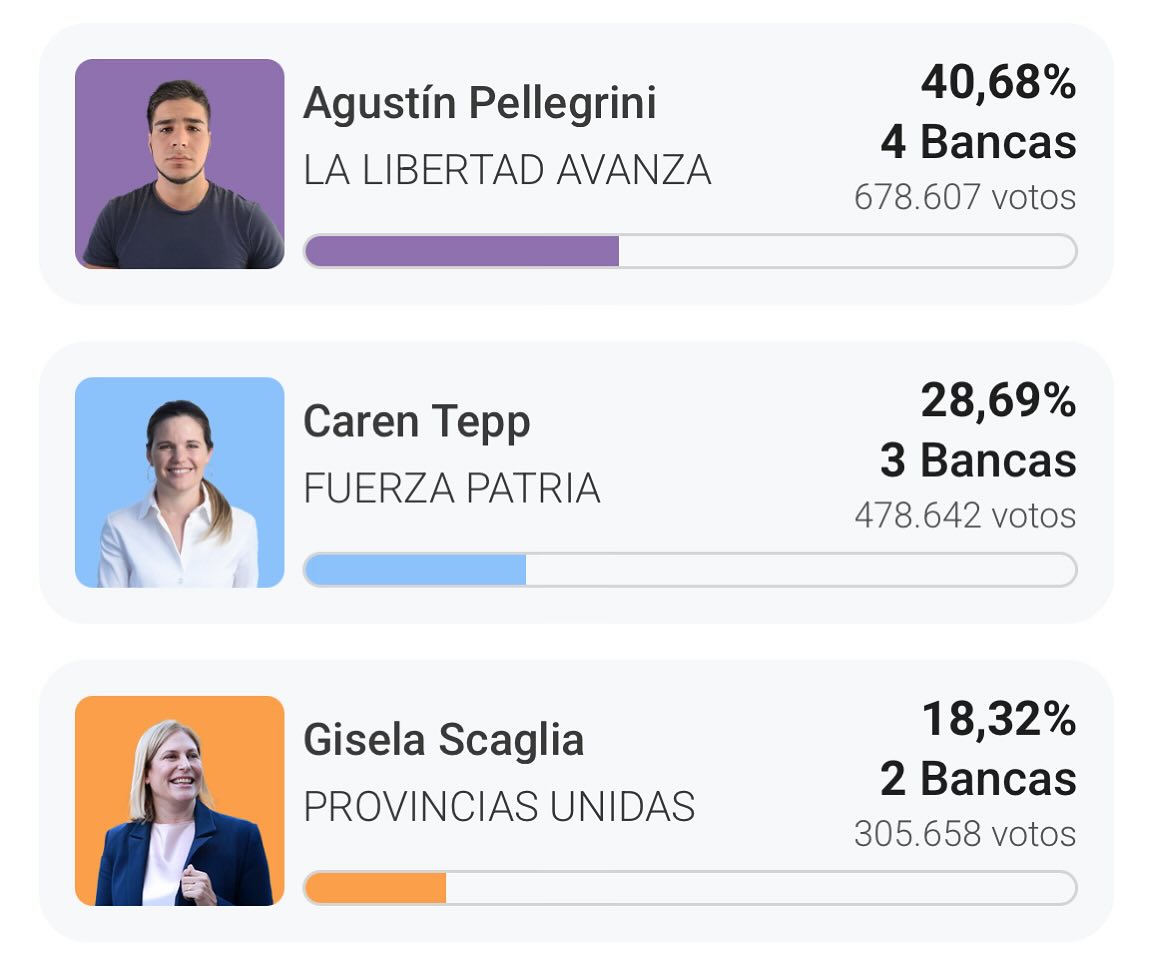The width and height of the screenshot is (1154, 971).
Task: Click the 40,68% percentage figure
Action: (998, 83)
